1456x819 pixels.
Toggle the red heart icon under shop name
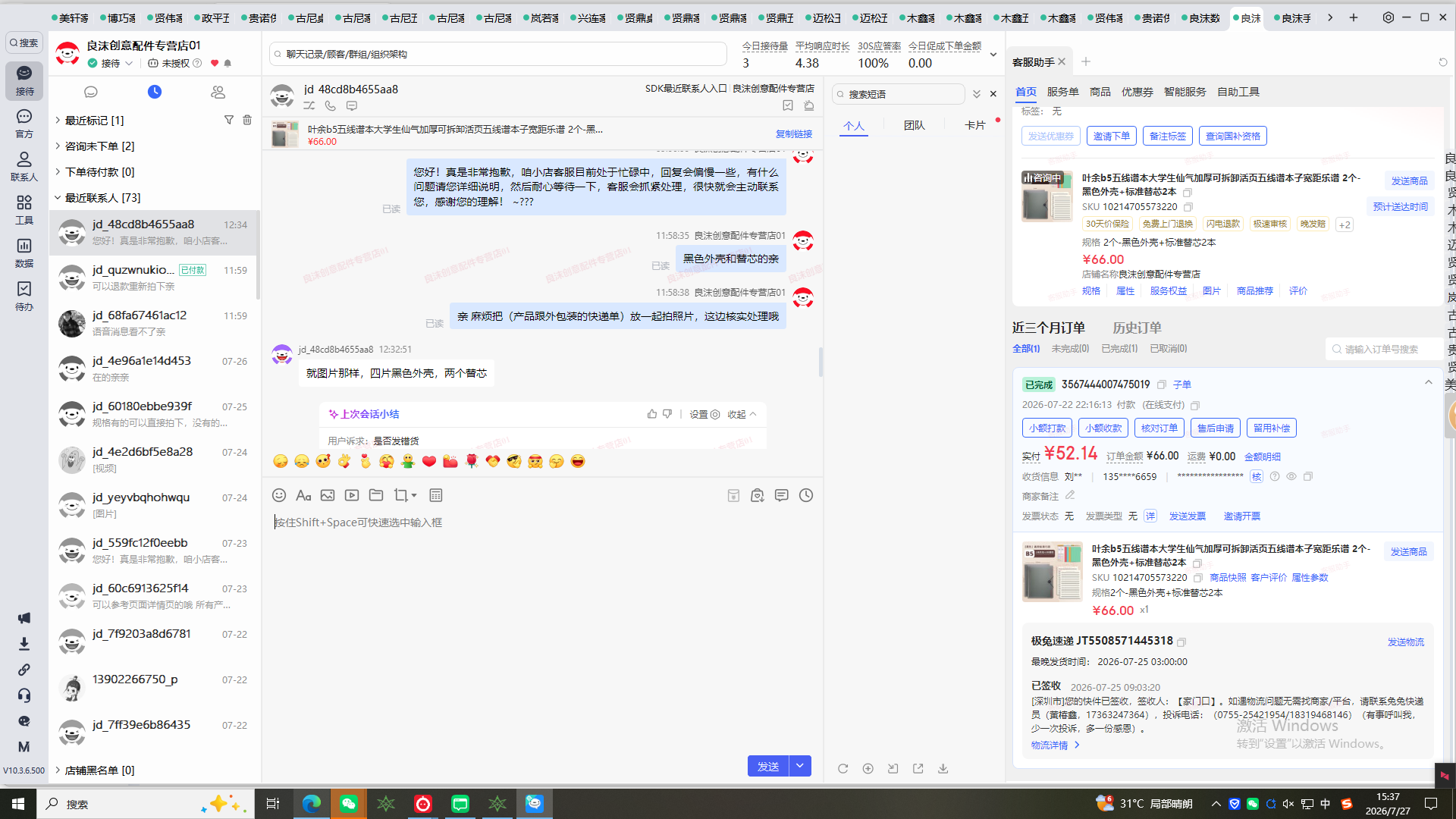click(215, 64)
